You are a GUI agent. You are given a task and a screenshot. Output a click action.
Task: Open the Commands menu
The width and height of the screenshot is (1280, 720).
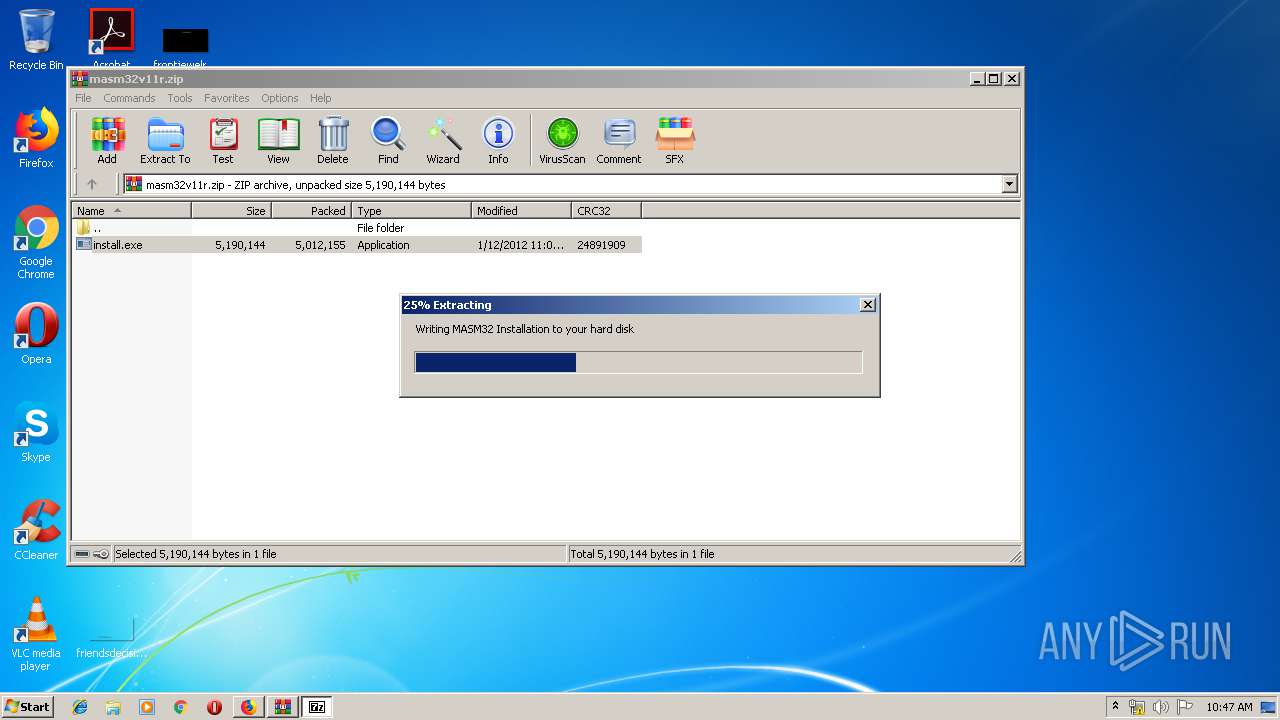click(129, 98)
